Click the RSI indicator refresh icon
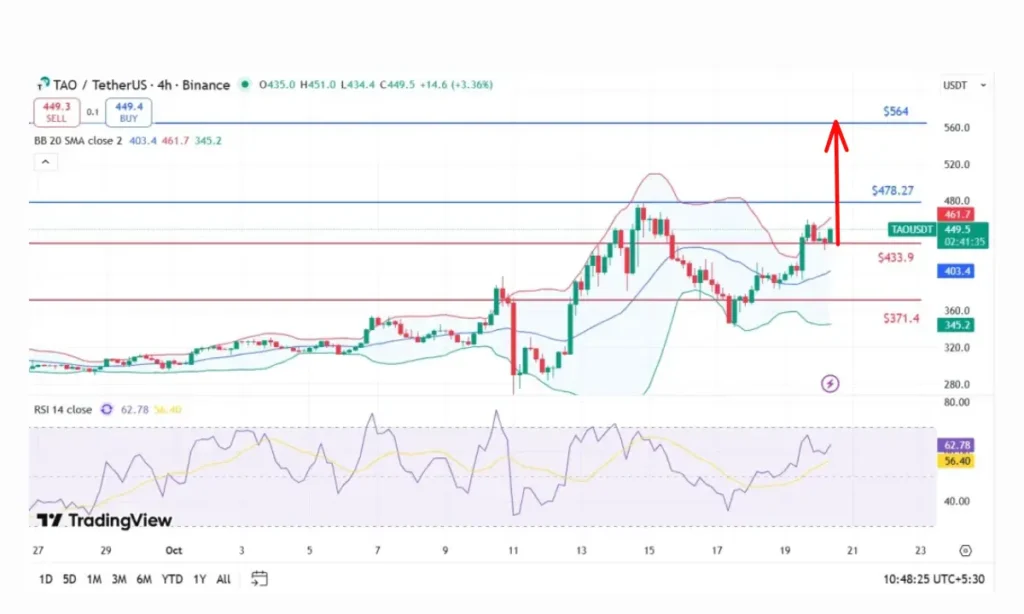The width and height of the screenshot is (1024, 614). click(x=106, y=410)
